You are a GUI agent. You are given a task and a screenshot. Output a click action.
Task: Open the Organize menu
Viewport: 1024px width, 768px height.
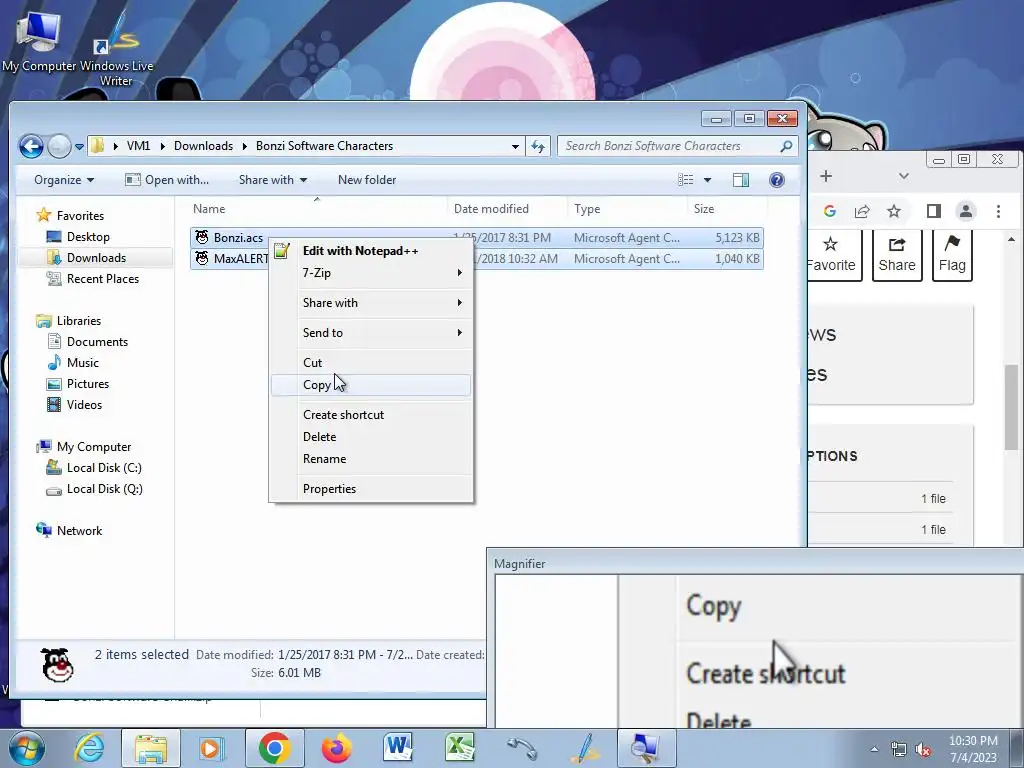(63, 180)
